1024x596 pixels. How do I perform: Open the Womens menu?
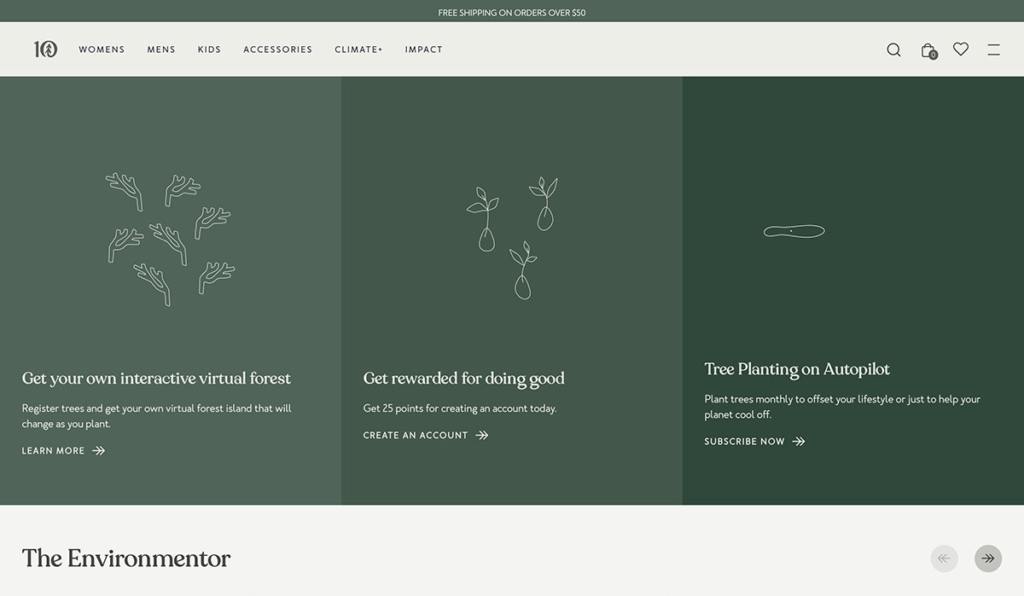click(102, 49)
